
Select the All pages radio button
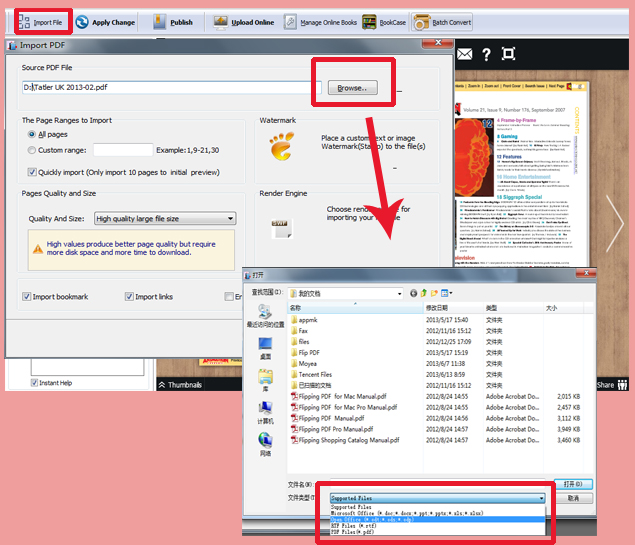point(32,134)
